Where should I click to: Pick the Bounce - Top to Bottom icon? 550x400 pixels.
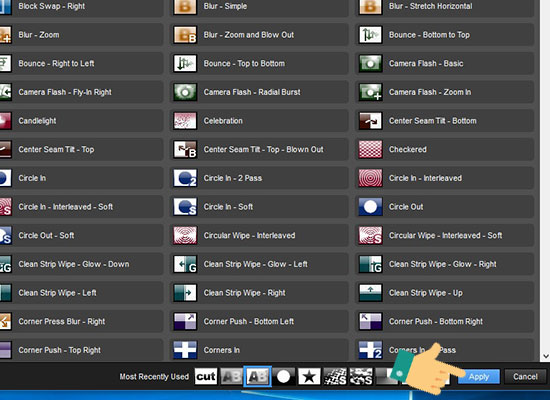coord(185,64)
